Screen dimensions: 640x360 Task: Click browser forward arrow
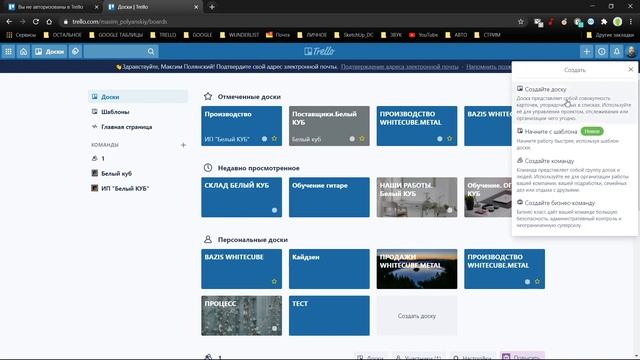(x=22, y=22)
